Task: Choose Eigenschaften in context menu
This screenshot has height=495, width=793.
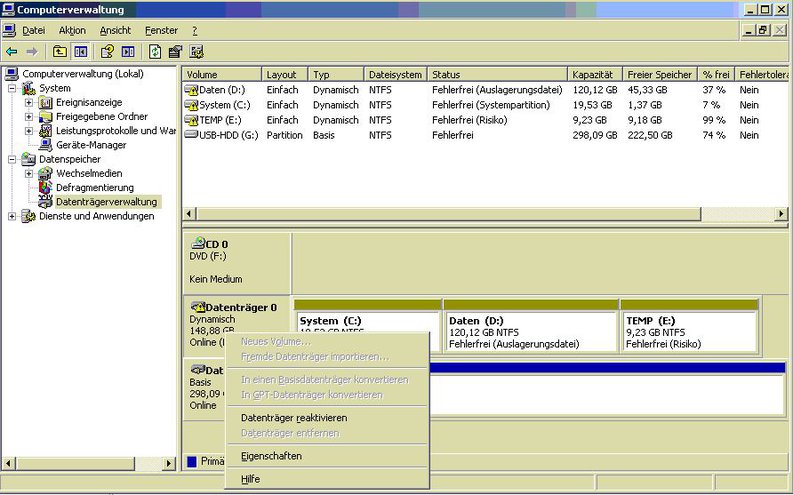Action: [327, 456]
